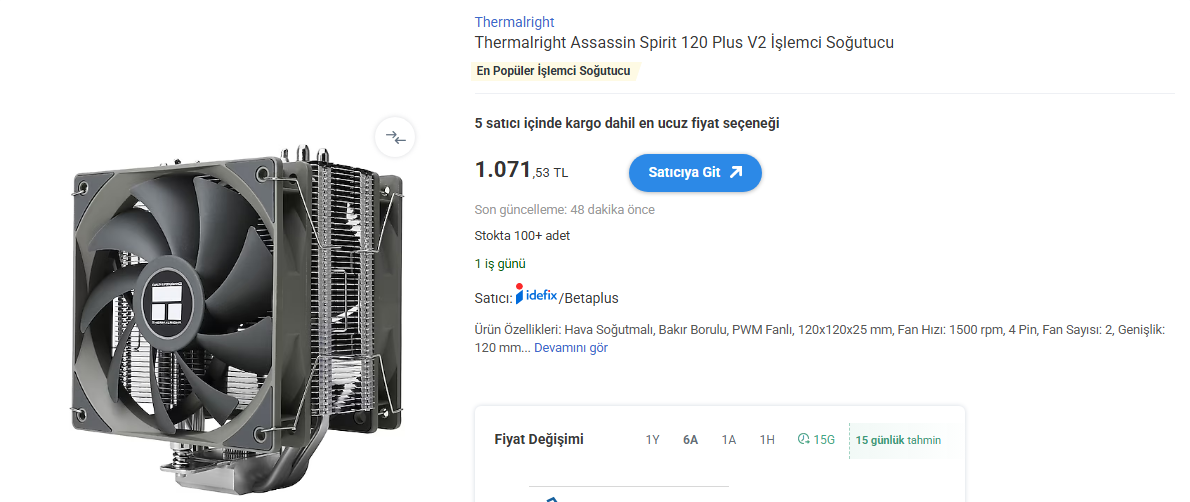Viewport: 1190px width, 502px height.
Task: Click the Fiyat Değişimi heading
Action: click(539, 439)
